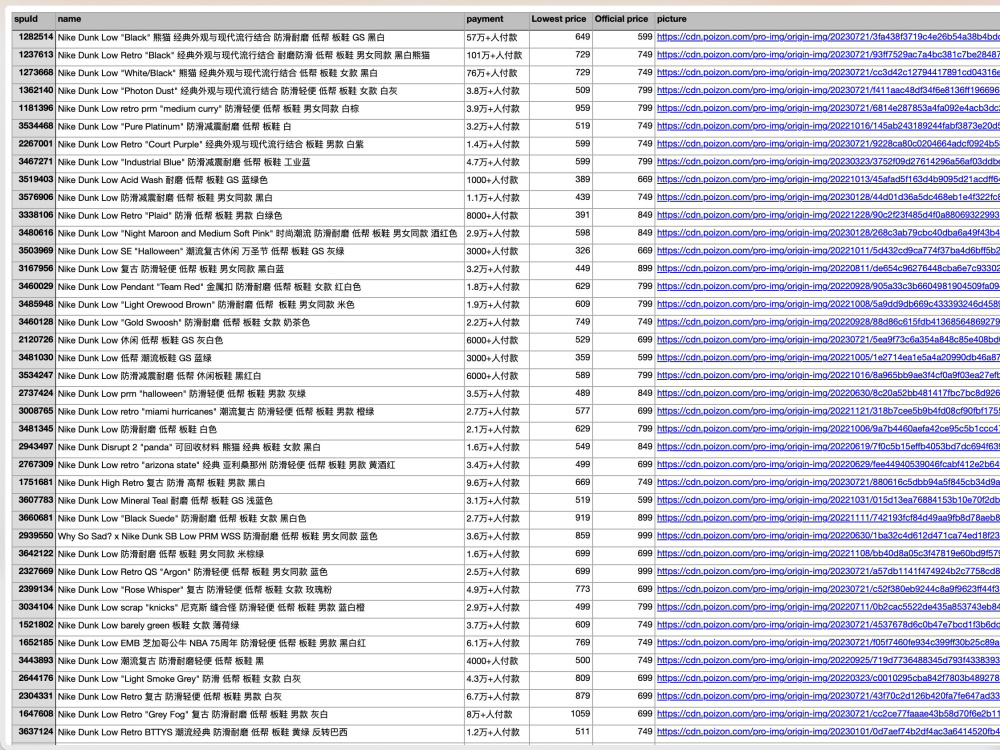Select lowest price cell 959

coord(561,109)
